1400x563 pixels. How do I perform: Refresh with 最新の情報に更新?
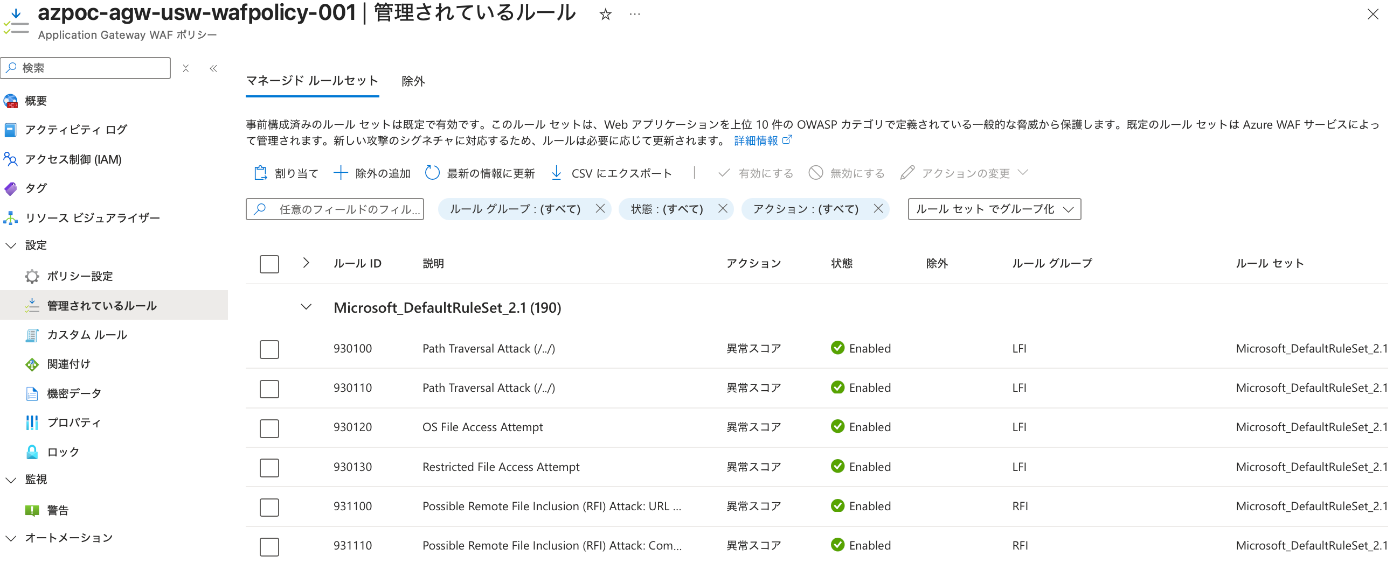[480, 173]
